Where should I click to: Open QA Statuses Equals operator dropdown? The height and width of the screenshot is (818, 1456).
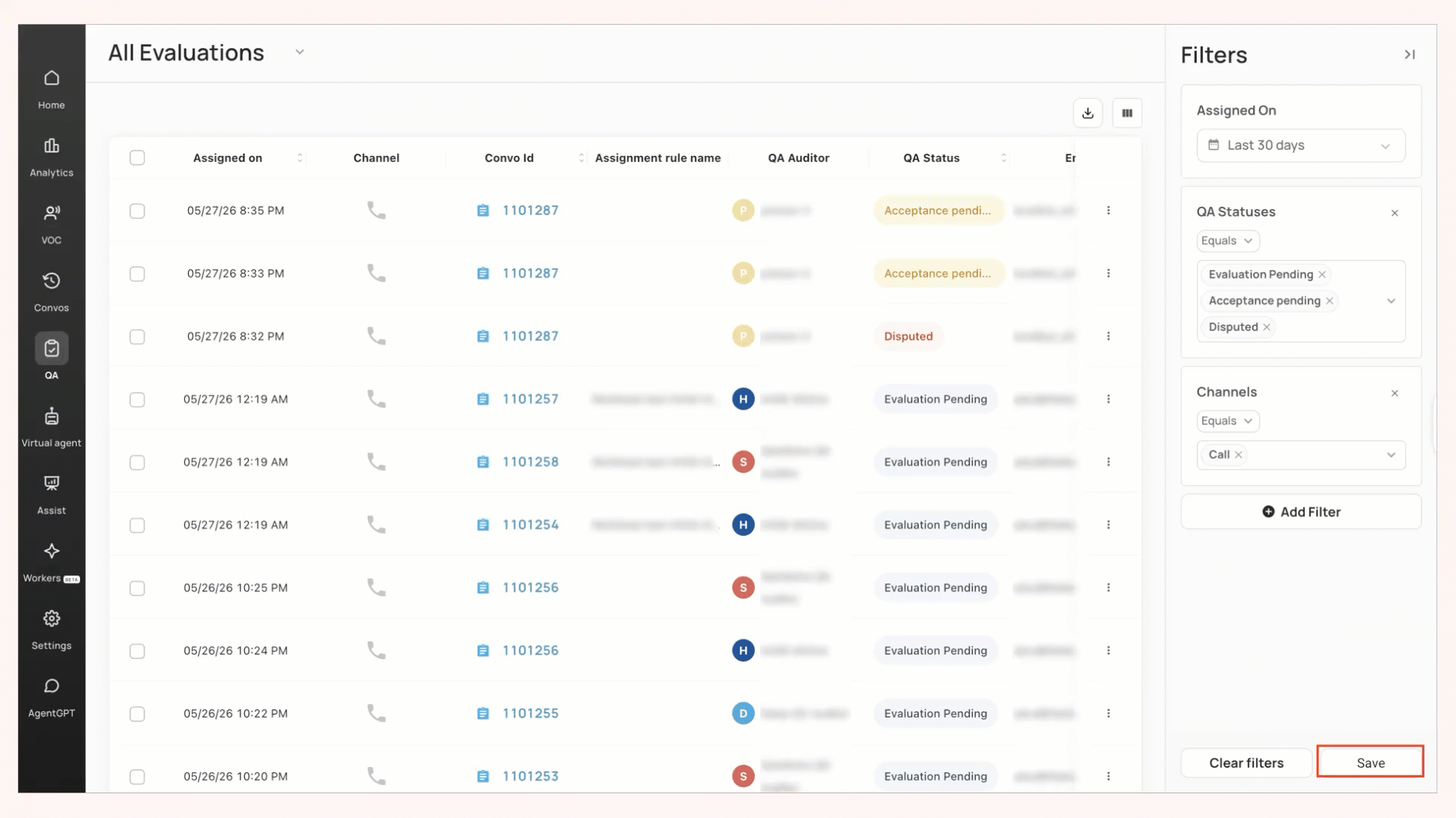(1228, 240)
